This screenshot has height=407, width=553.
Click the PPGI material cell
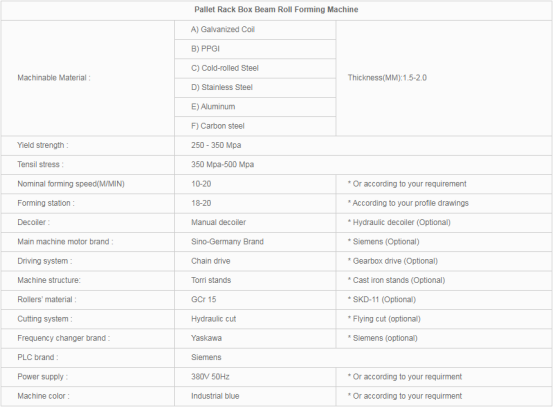(x=255, y=49)
